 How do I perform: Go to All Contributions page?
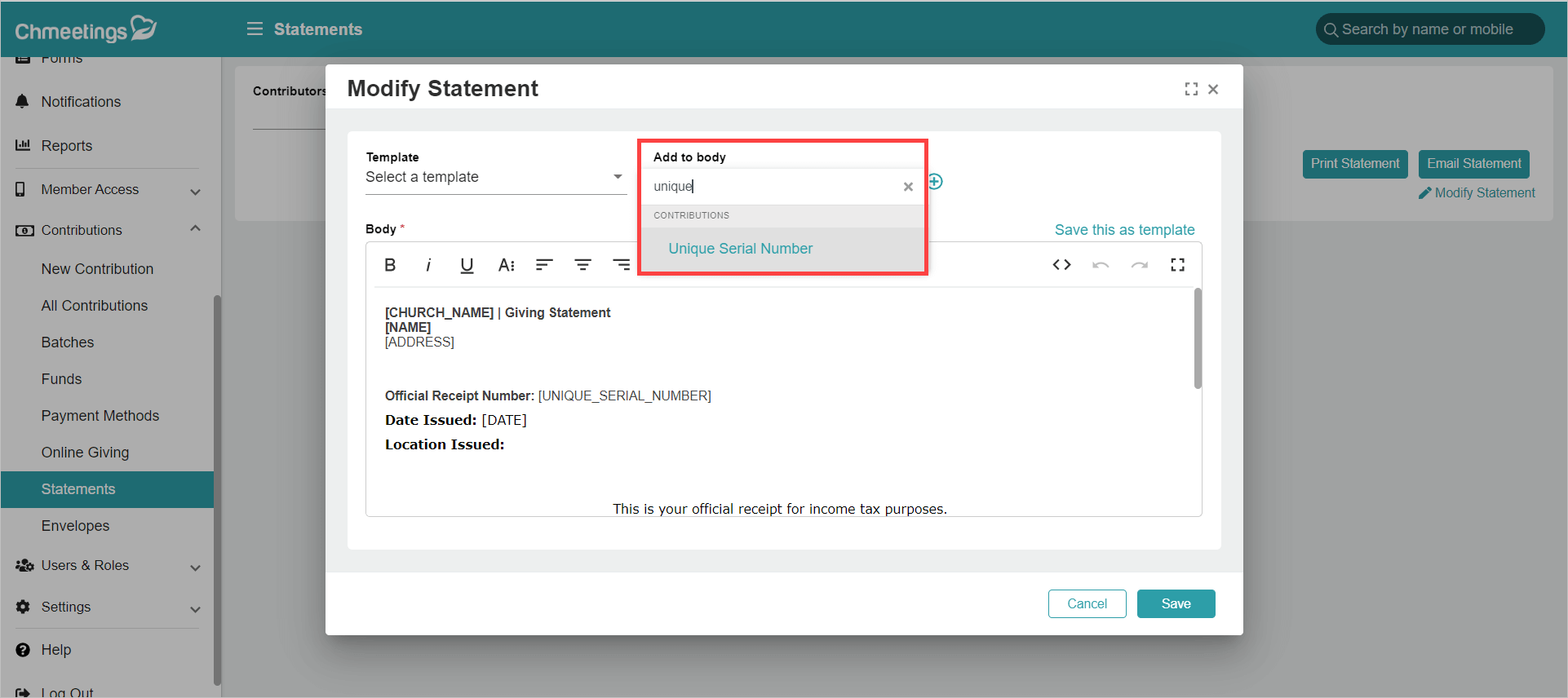pyautogui.click(x=95, y=306)
